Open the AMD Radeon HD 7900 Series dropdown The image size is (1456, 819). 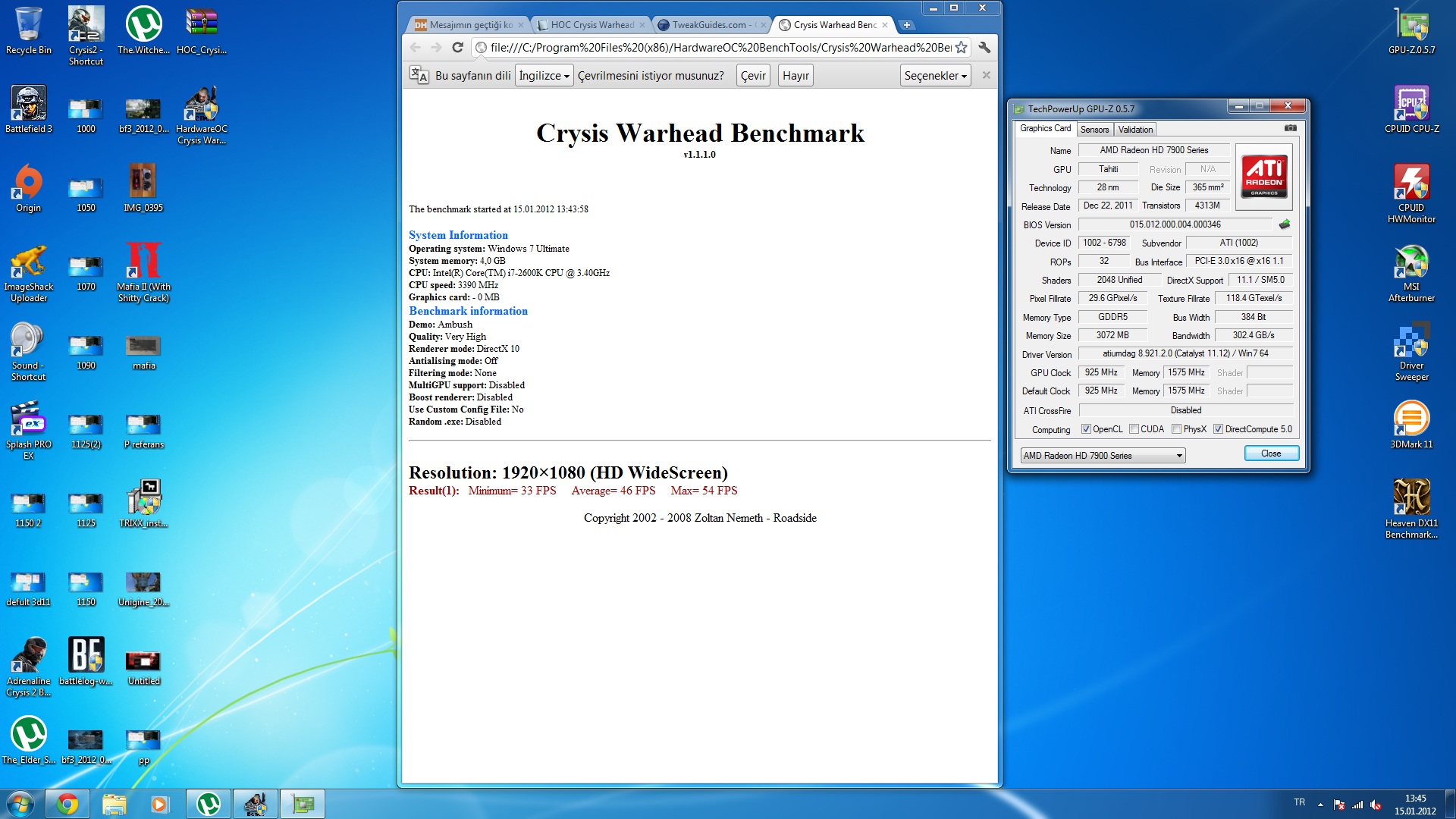click(1103, 456)
